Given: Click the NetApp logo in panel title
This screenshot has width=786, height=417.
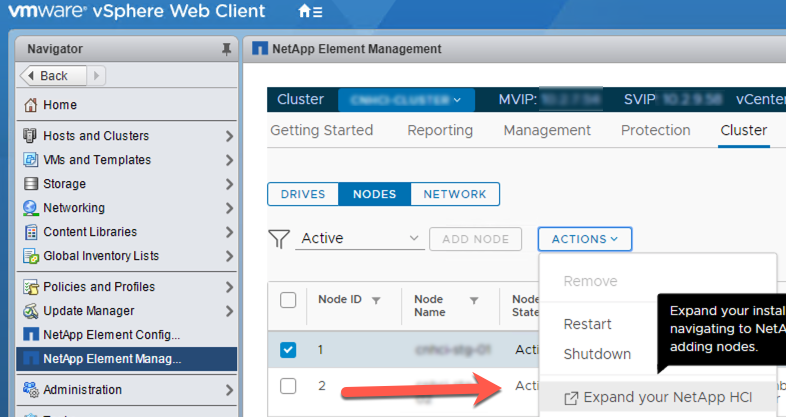Looking at the screenshot, I should pyautogui.click(x=260, y=49).
